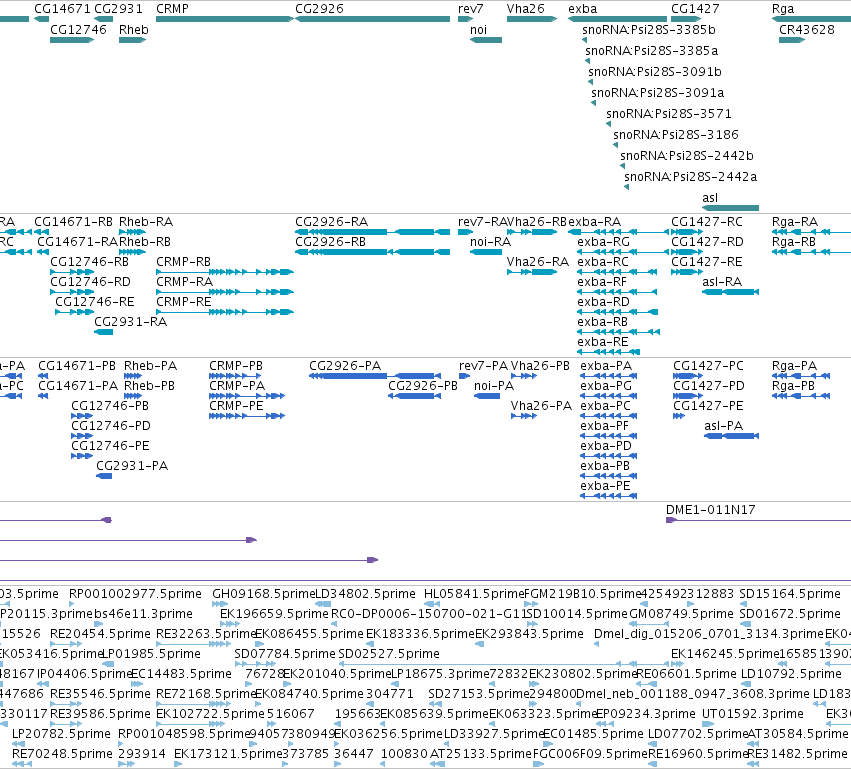Select the CG12746-RD transcript label
The image size is (851, 769).
pos(90,282)
